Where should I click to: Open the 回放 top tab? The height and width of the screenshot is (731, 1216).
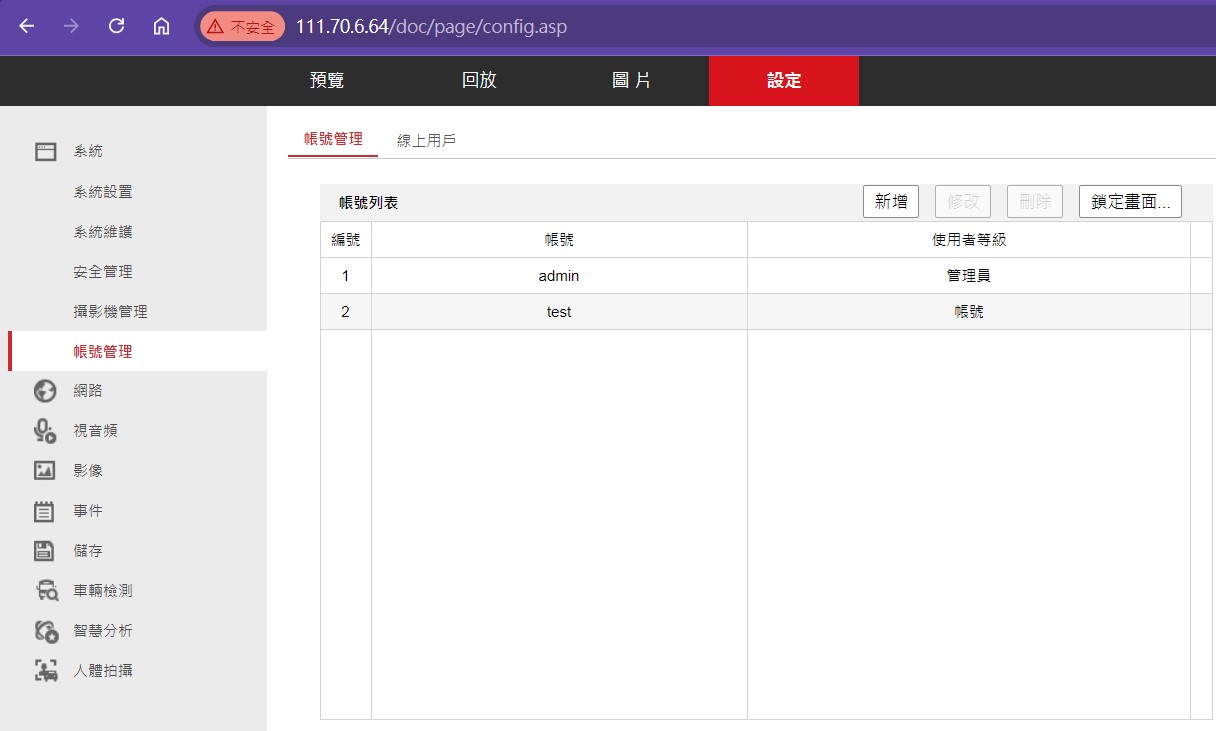(479, 81)
